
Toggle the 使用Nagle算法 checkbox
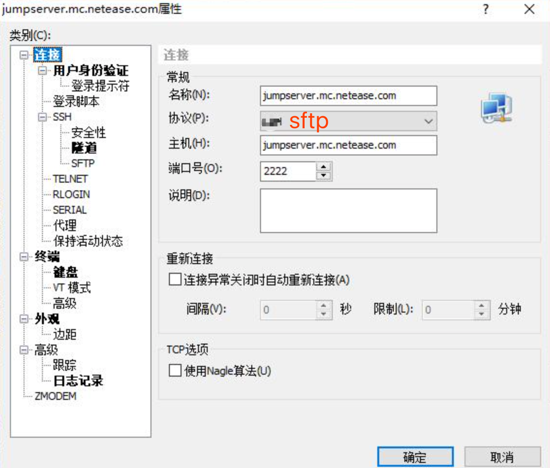pyautogui.click(x=175, y=370)
